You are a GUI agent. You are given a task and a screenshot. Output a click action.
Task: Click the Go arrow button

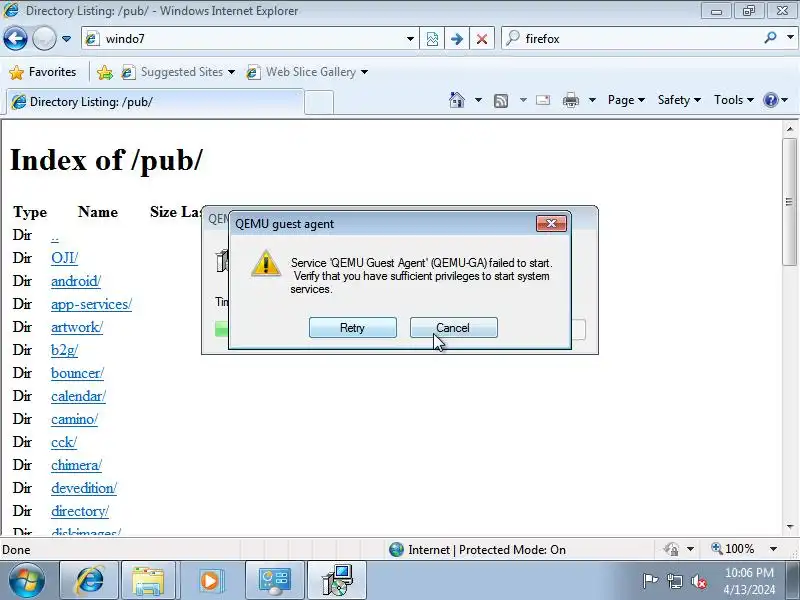pos(457,39)
